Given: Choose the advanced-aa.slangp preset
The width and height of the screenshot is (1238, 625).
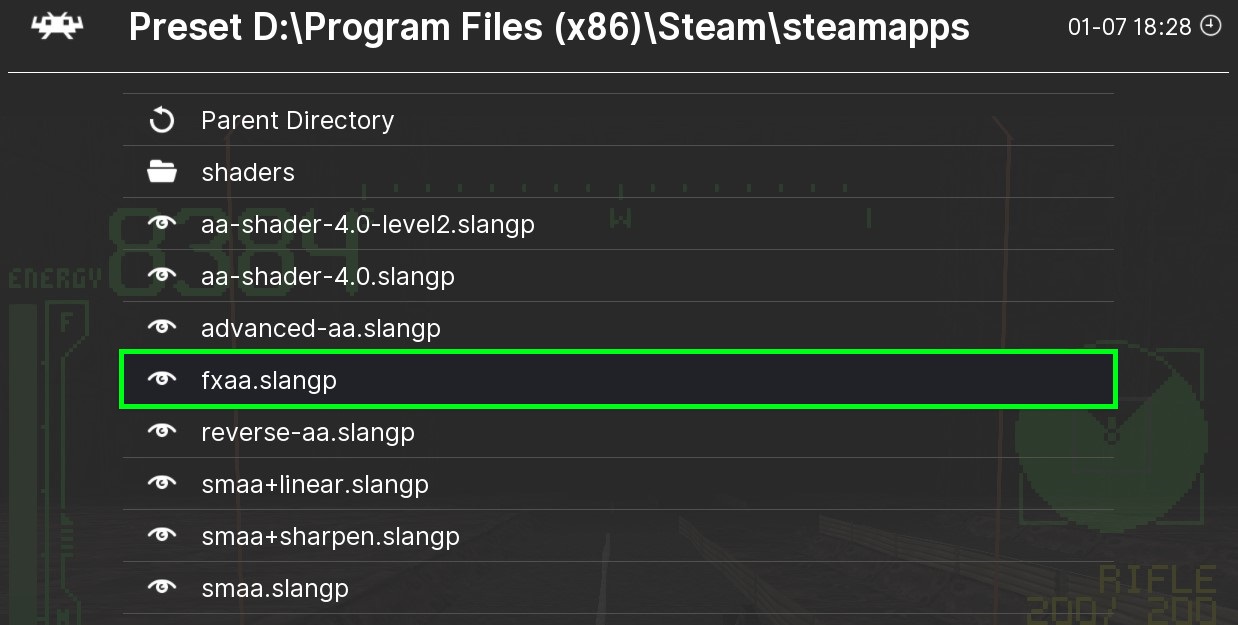Looking at the screenshot, I should pos(320,328).
